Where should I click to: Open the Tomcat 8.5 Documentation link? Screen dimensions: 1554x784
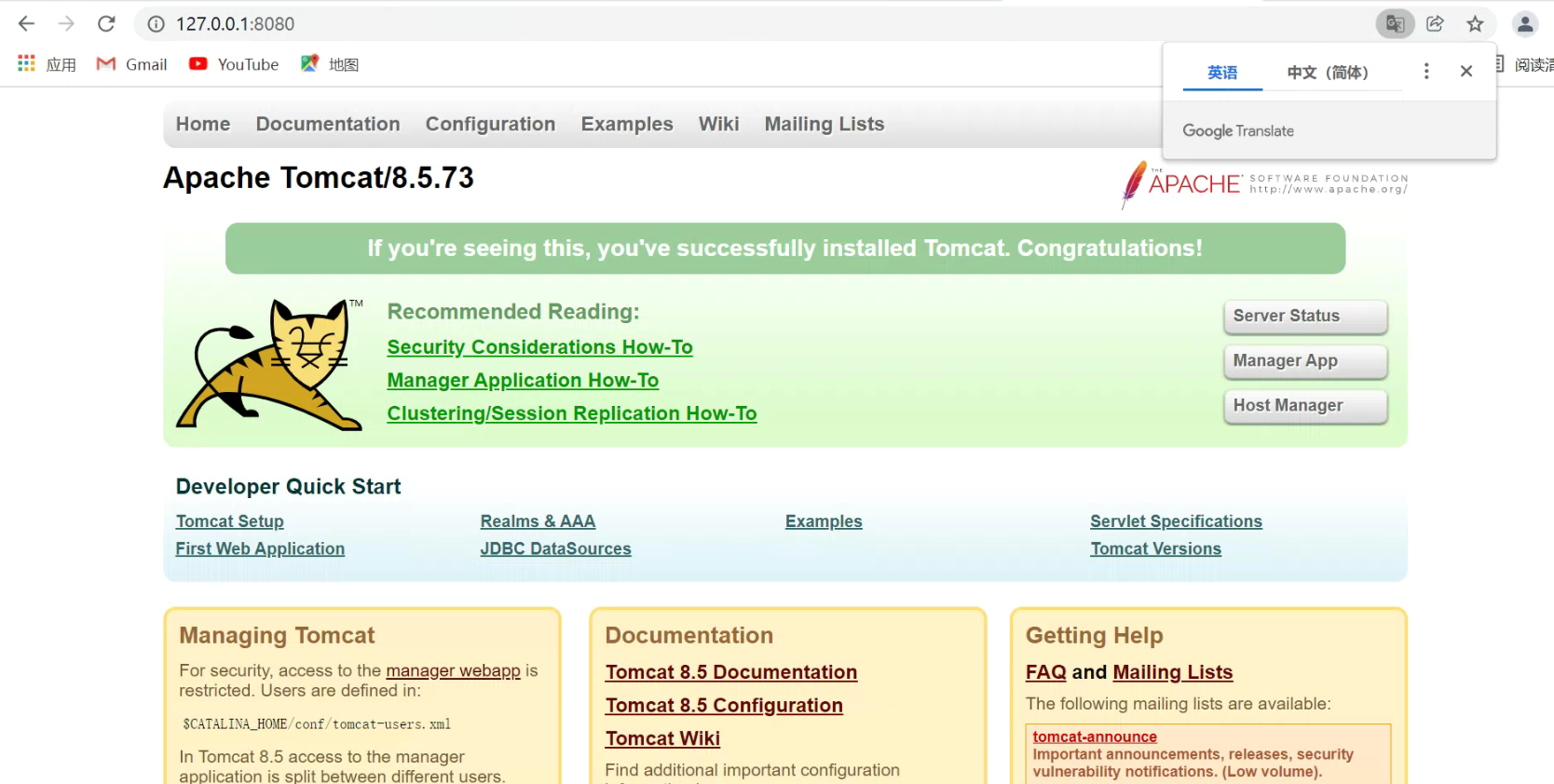[731, 672]
